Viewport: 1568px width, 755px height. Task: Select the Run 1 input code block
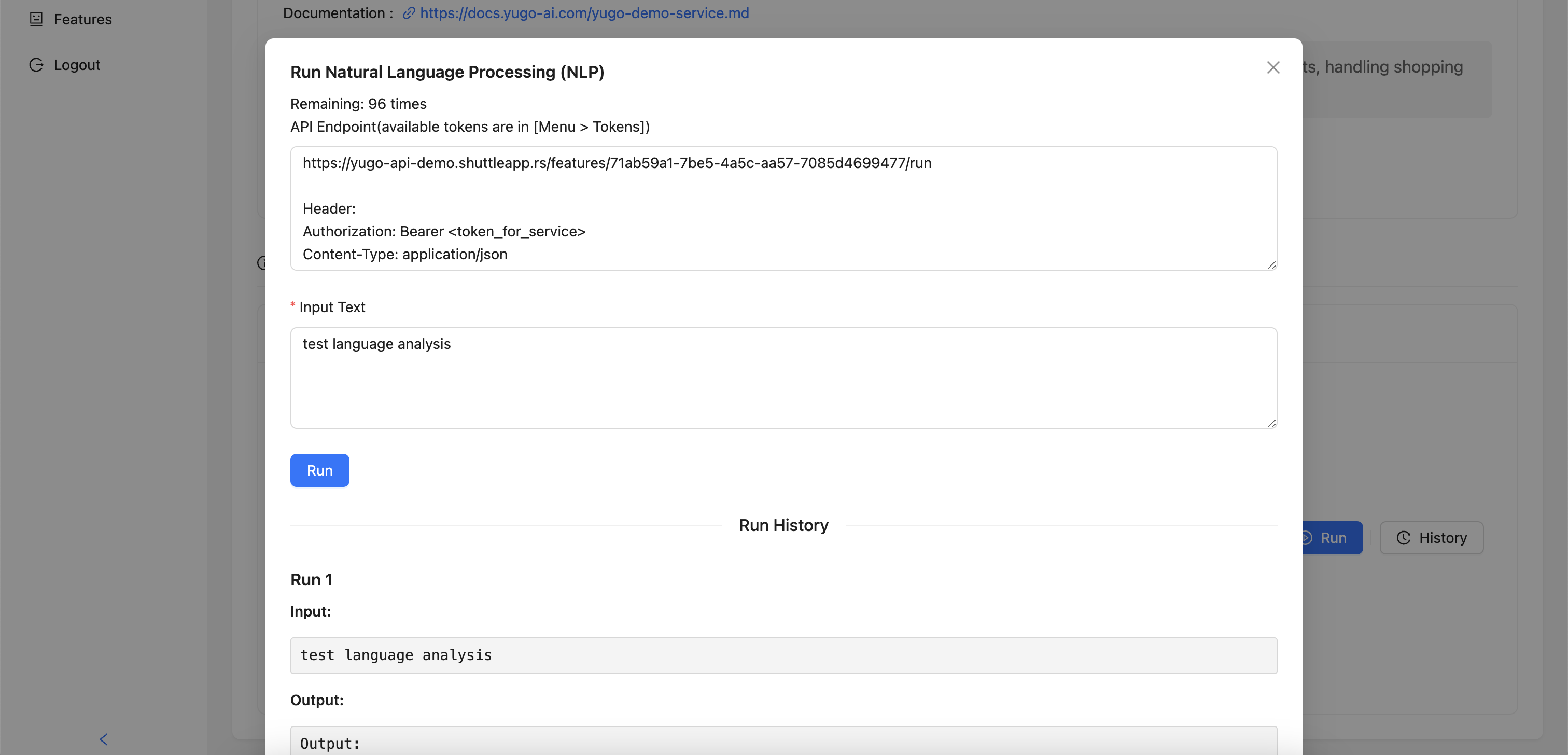click(x=783, y=655)
